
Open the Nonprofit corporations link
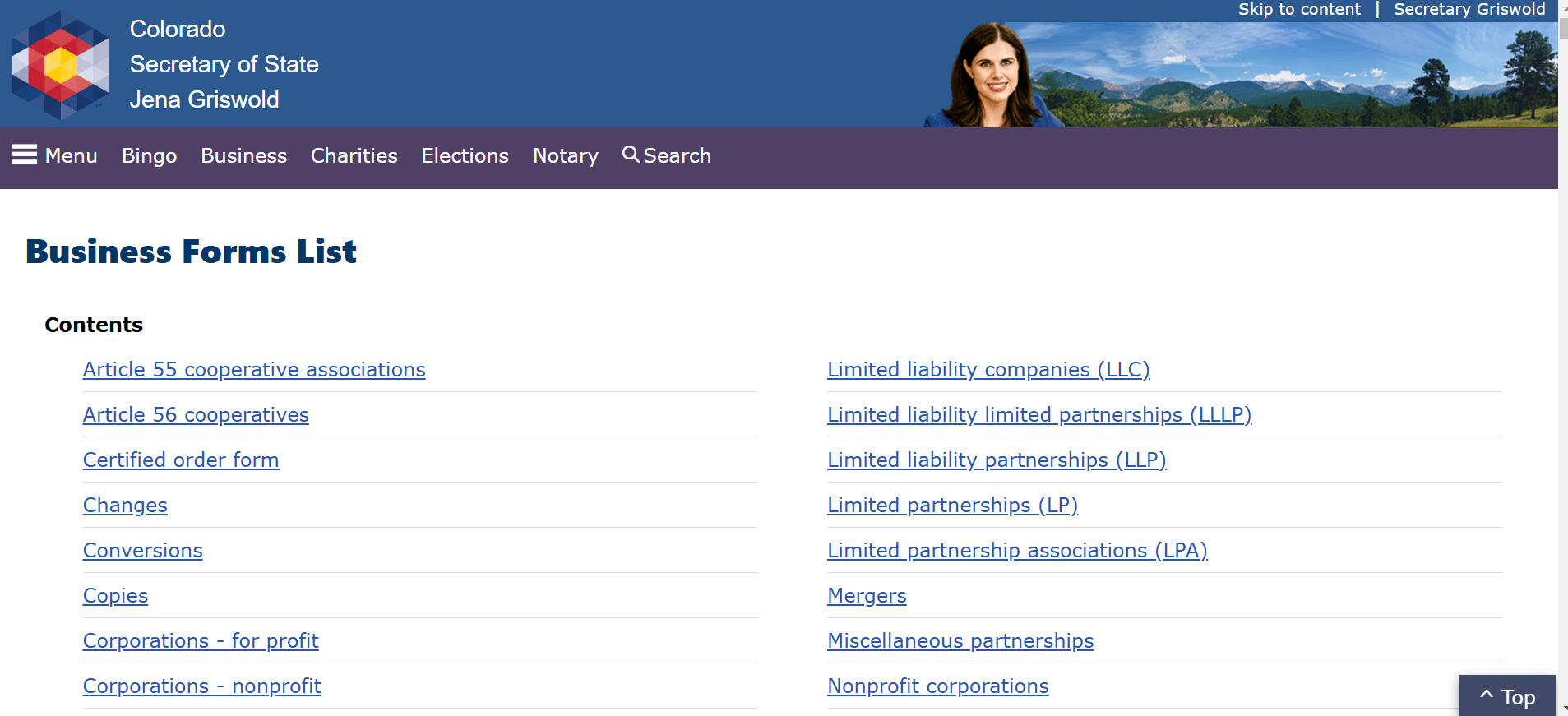coord(937,686)
